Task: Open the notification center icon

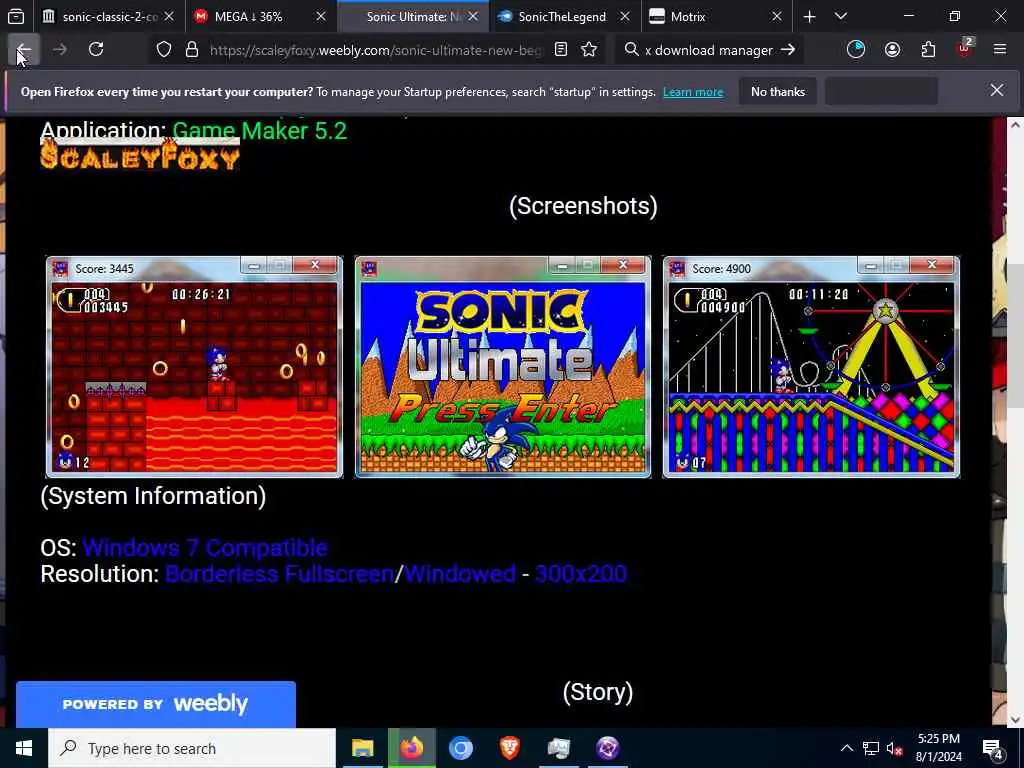Action: 993,749
